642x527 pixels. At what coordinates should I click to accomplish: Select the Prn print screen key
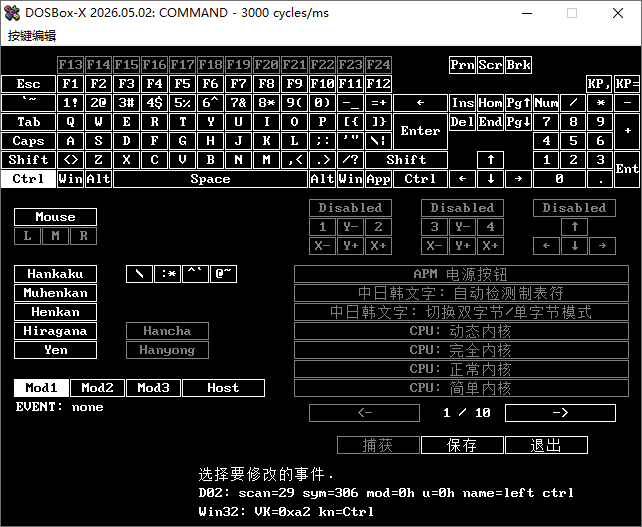[462, 65]
